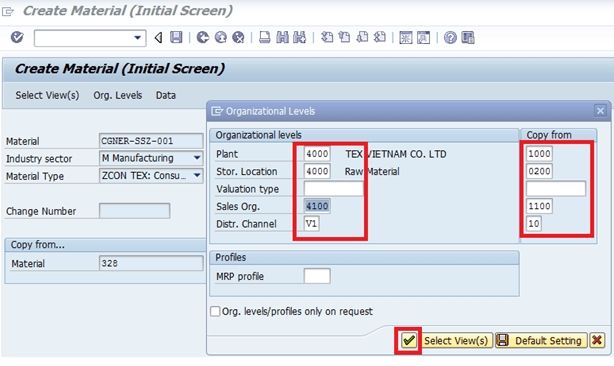Click the Sales Org. field 4100
Viewport: 614px width, 366px height.
(x=317, y=206)
